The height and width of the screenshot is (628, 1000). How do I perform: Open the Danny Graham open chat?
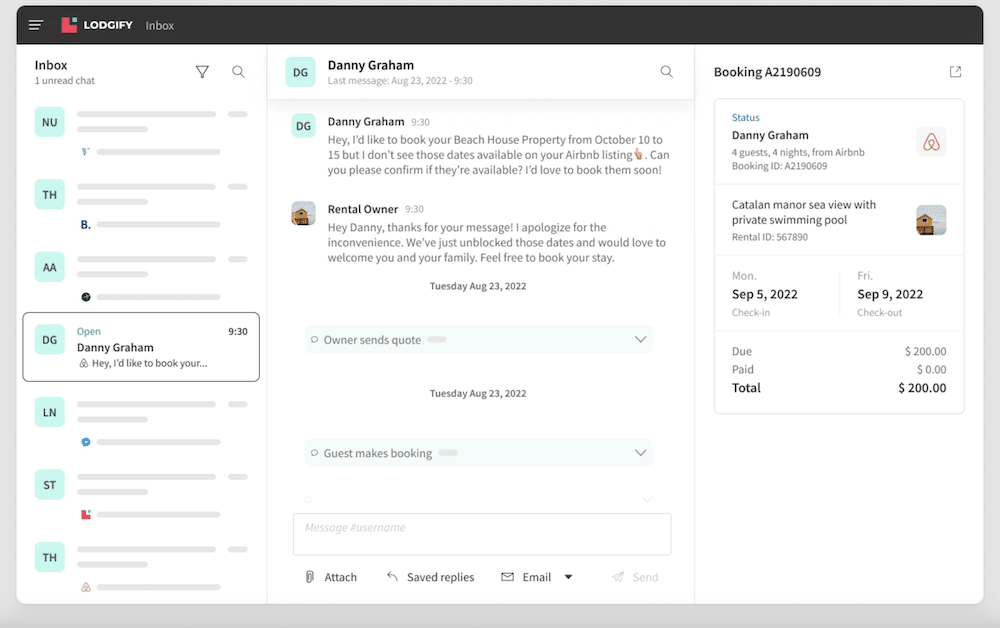click(x=141, y=347)
